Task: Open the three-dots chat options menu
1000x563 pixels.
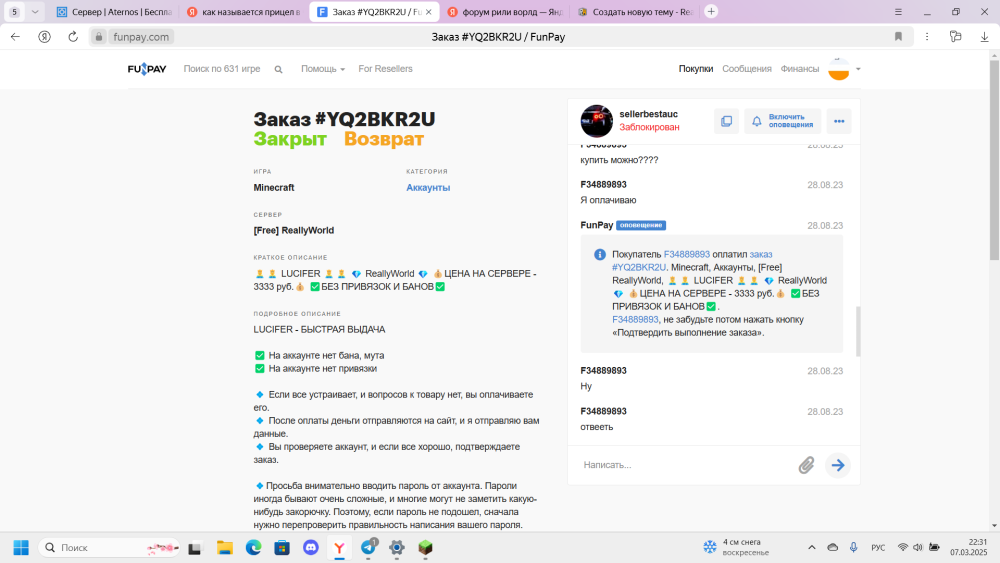Action: pyautogui.click(x=839, y=121)
